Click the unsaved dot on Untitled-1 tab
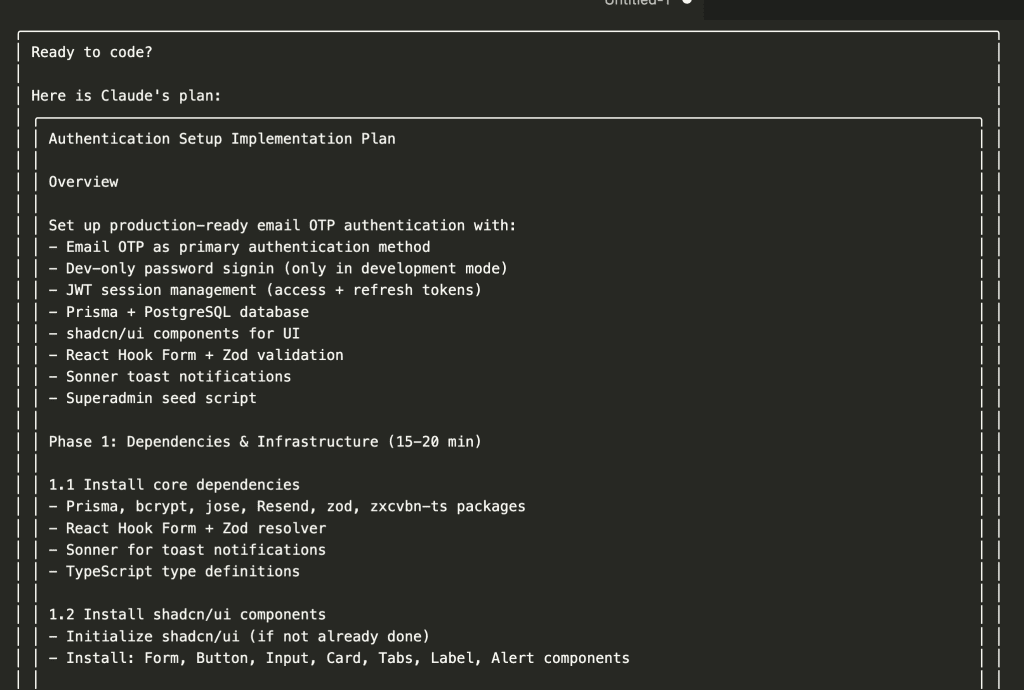1024x690 pixels. [687, 2]
